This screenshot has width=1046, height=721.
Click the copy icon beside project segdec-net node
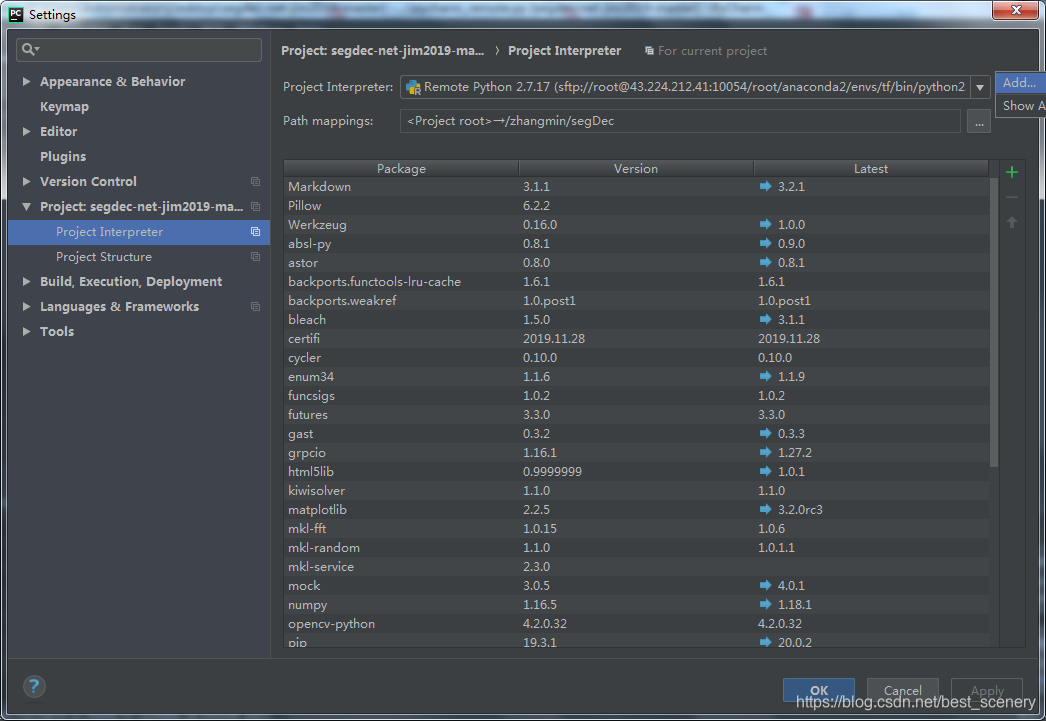(255, 207)
